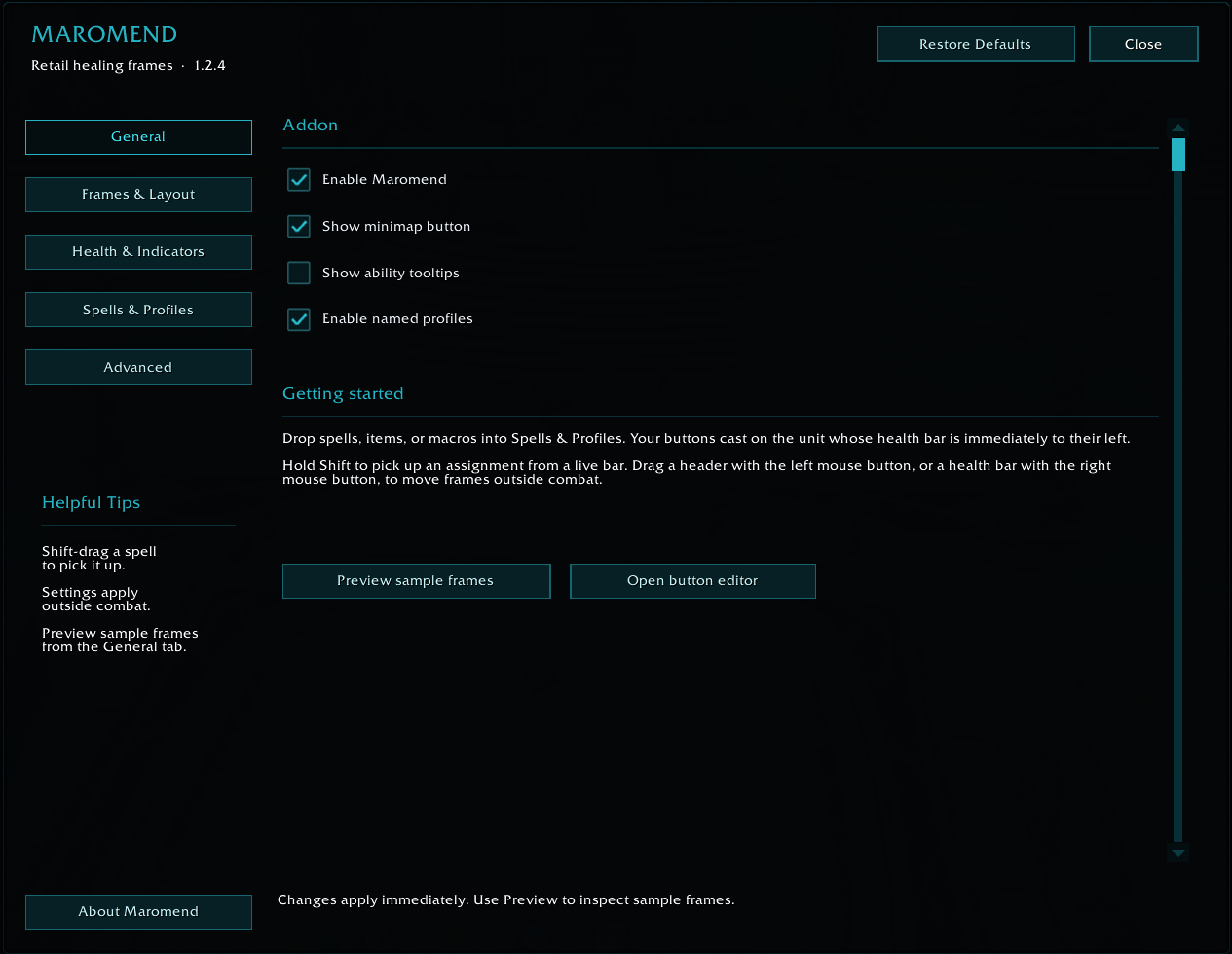Close the Maromend settings window

(1143, 44)
